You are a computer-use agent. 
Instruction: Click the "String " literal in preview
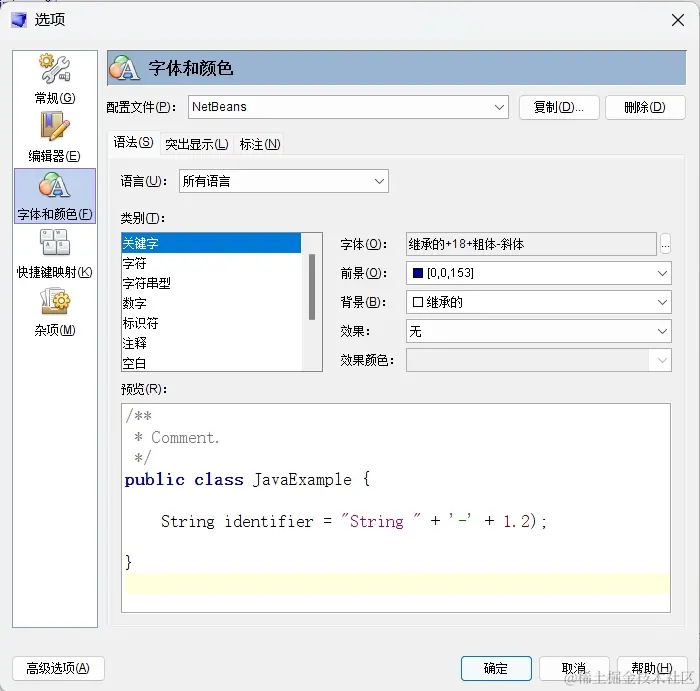click(x=381, y=521)
